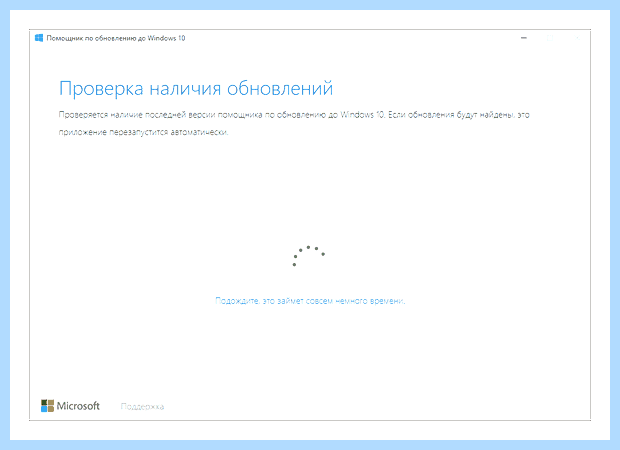Click title text Помощник по обновлению до Windows 10
620x450 pixels.
[116, 38]
